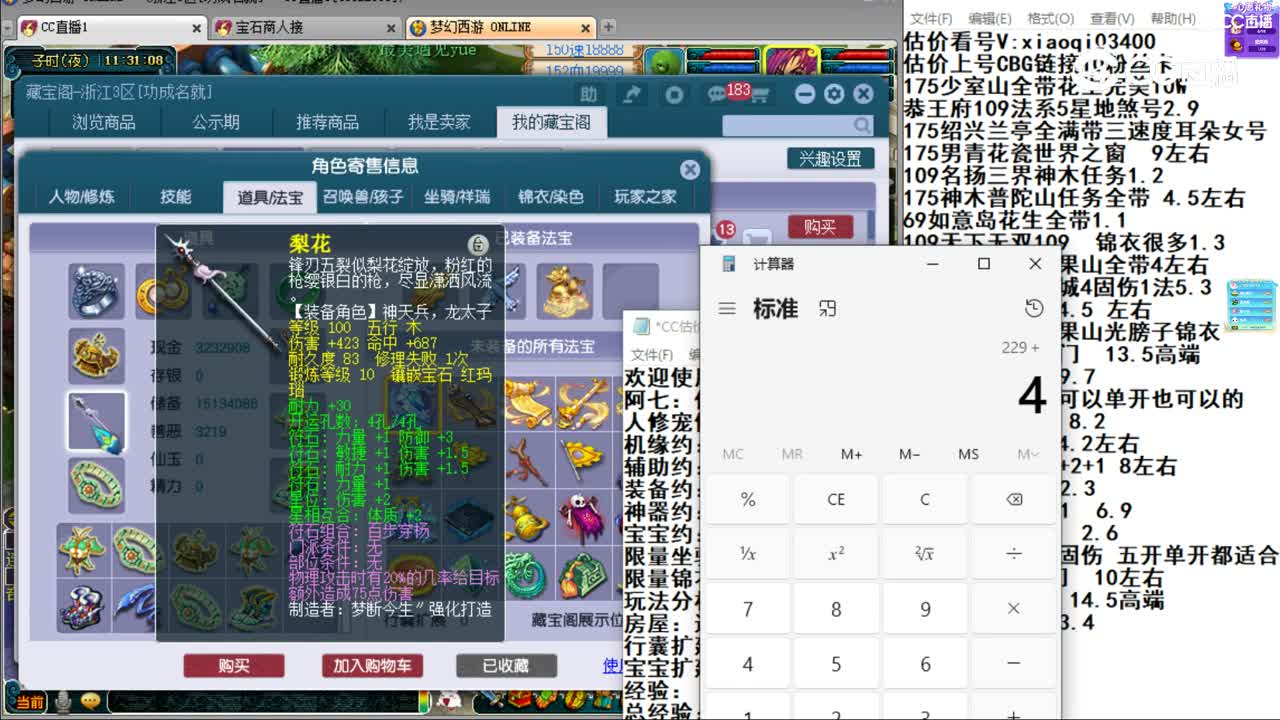The height and width of the screenshot is (720, 1280).
Task: Open the 锦衣/染色 tab
Action: coord(550,197)
